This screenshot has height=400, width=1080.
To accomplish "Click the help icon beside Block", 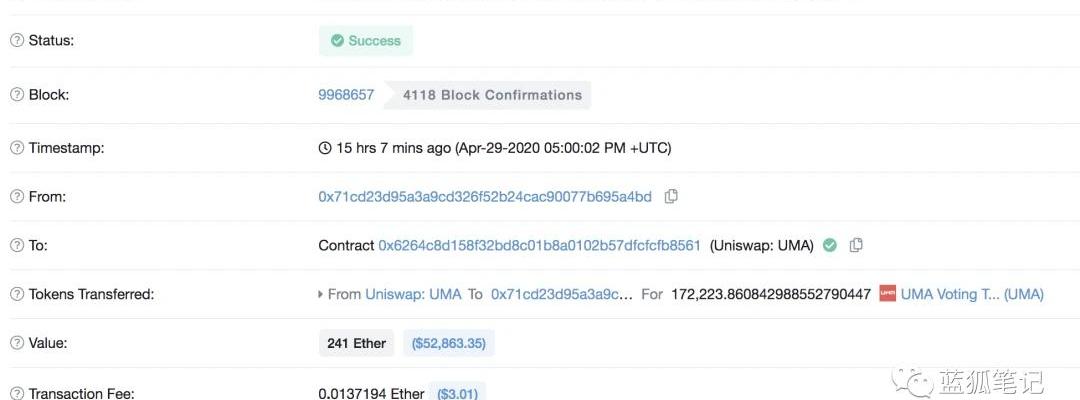I will click(x=17, y=95).
